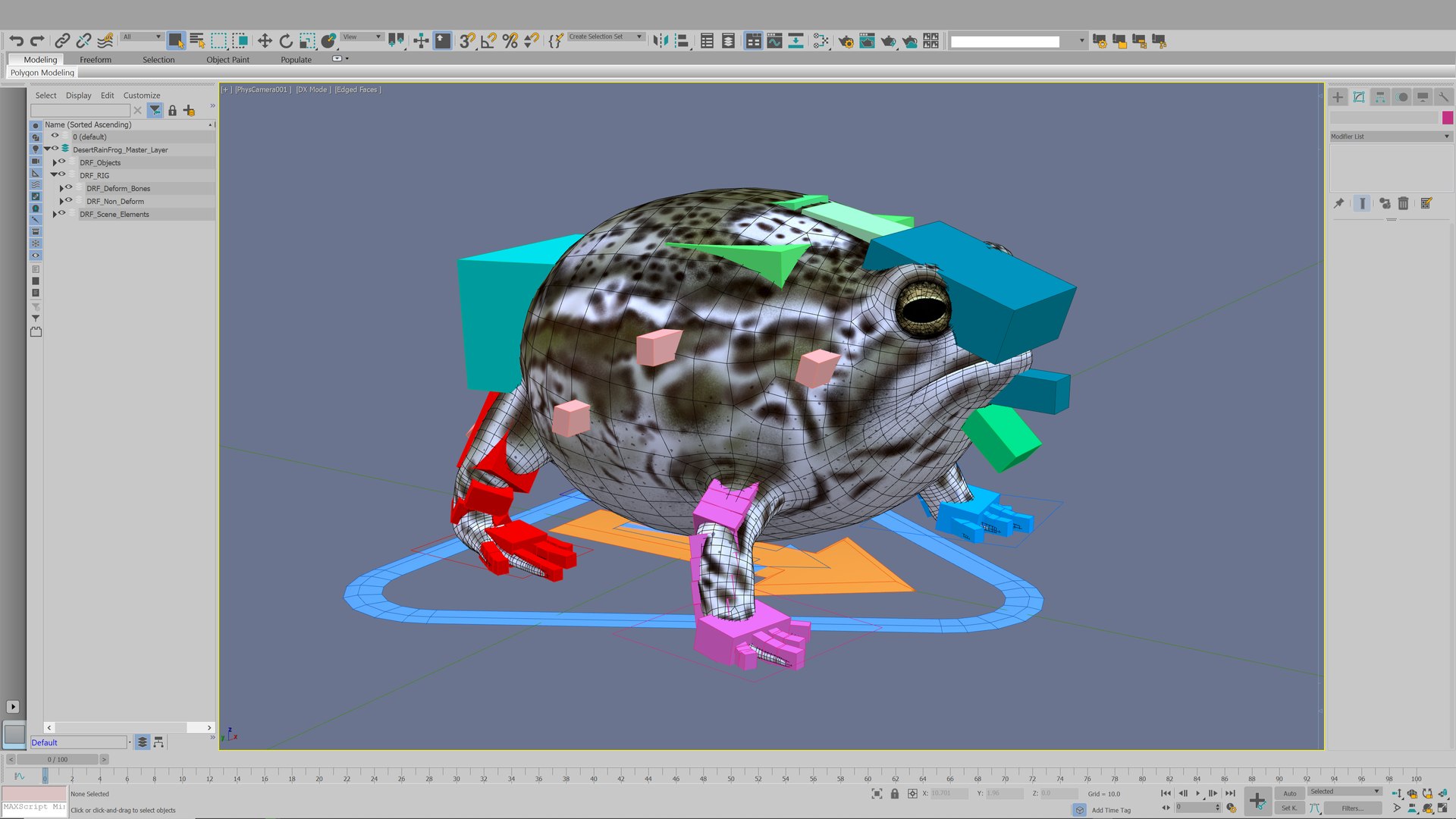Toggle eye icon for DRF_Non_Deform layer
Image resolution: width=1456 pixels, height=819 pixels.
tap(69, 201)
